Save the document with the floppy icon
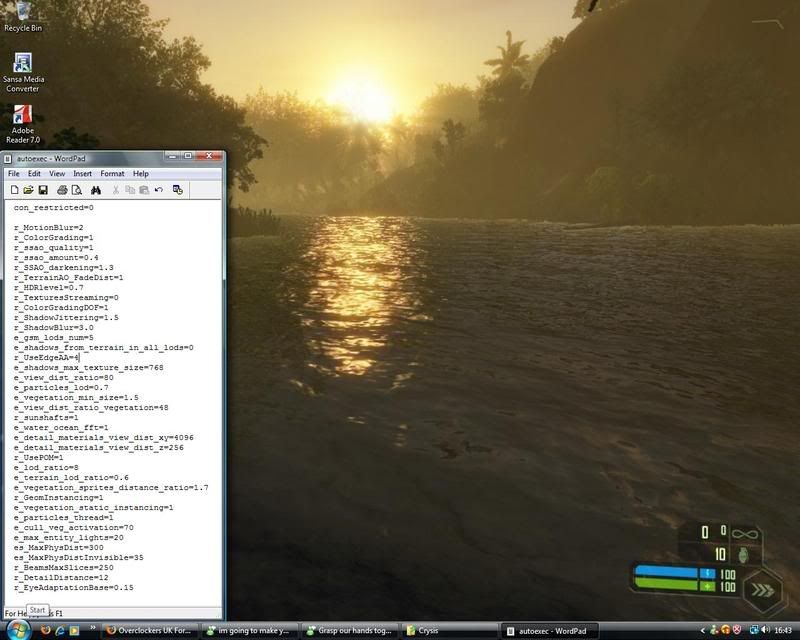Viewport: 800px width, 640px height. click(x=43, y=190)
